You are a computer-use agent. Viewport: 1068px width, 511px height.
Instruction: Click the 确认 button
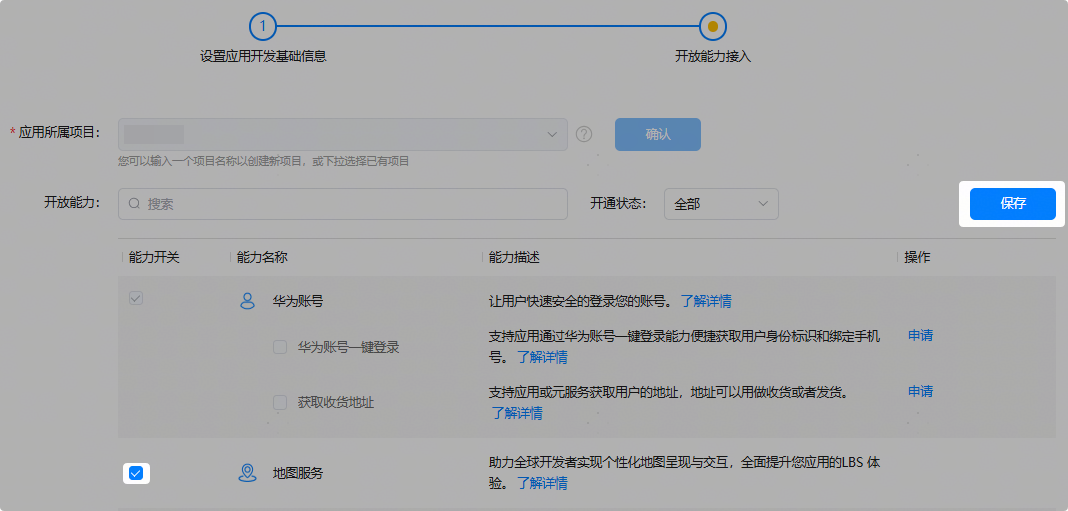[658, 134]
